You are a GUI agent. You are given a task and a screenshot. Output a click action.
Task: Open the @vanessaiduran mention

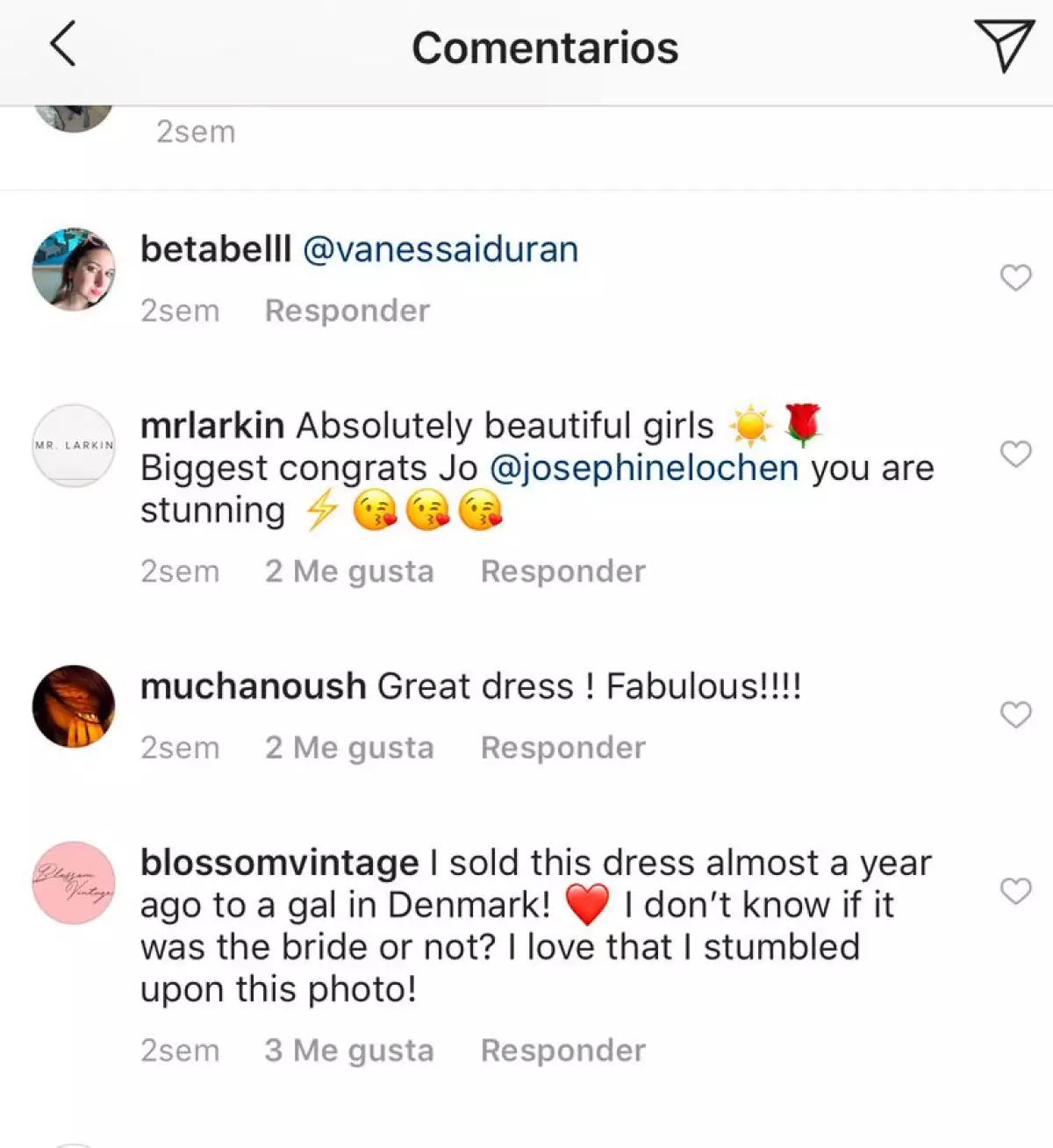click(441, 249)
